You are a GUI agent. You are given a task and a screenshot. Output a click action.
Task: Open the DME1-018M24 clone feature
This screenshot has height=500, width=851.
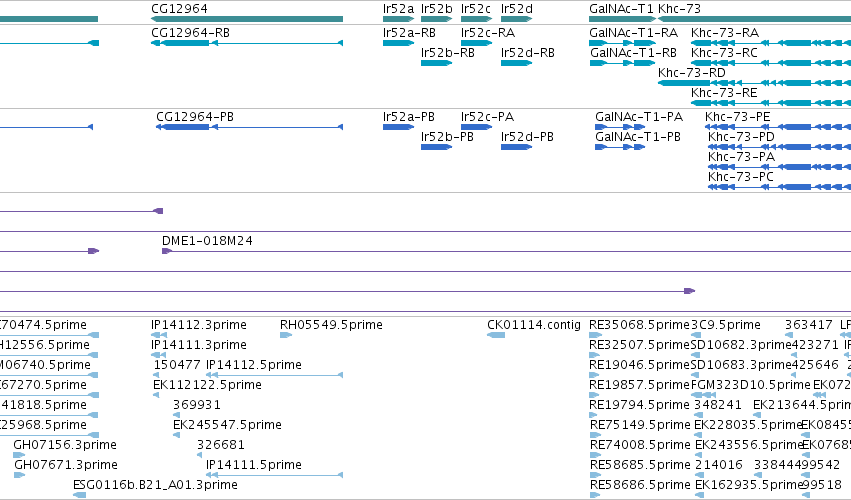(x=207, y=240)
